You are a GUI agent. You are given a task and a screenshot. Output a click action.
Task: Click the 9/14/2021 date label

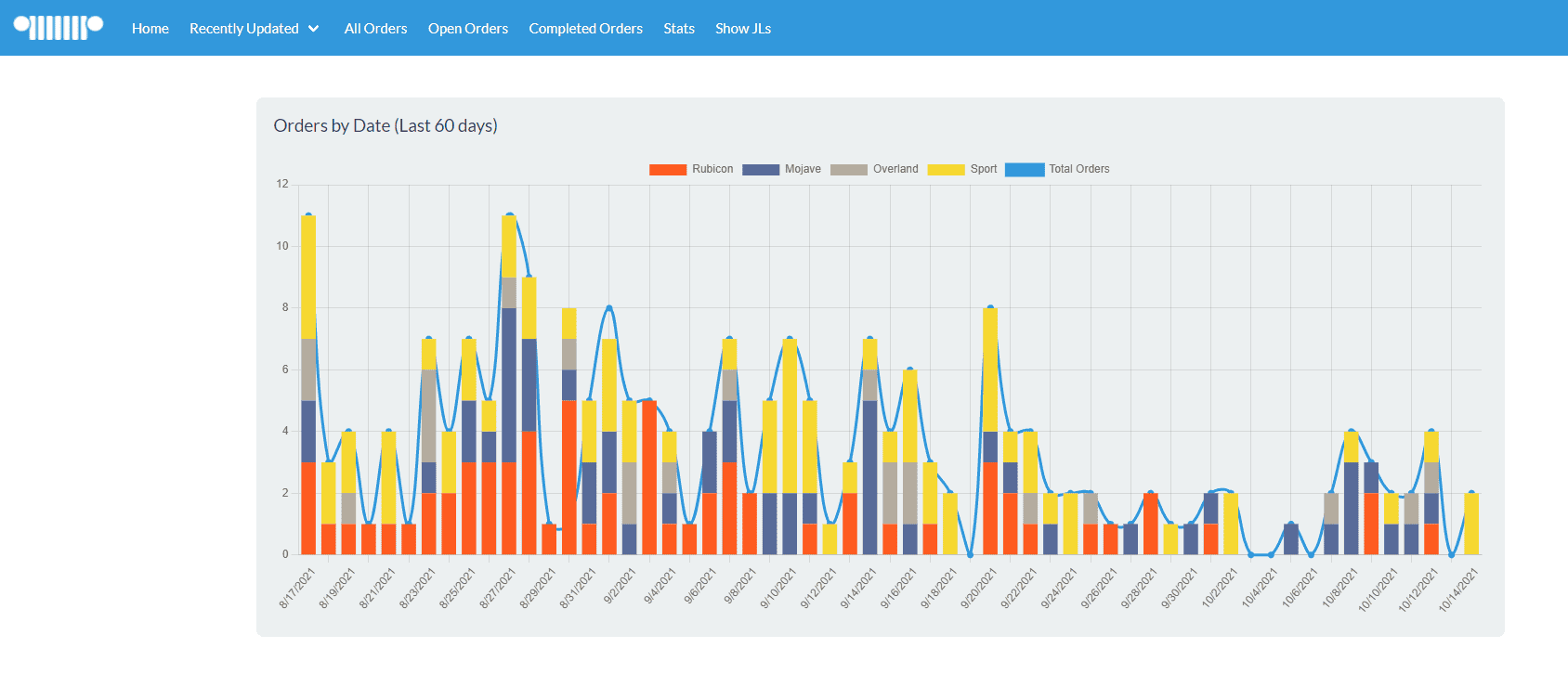(858, 589)
